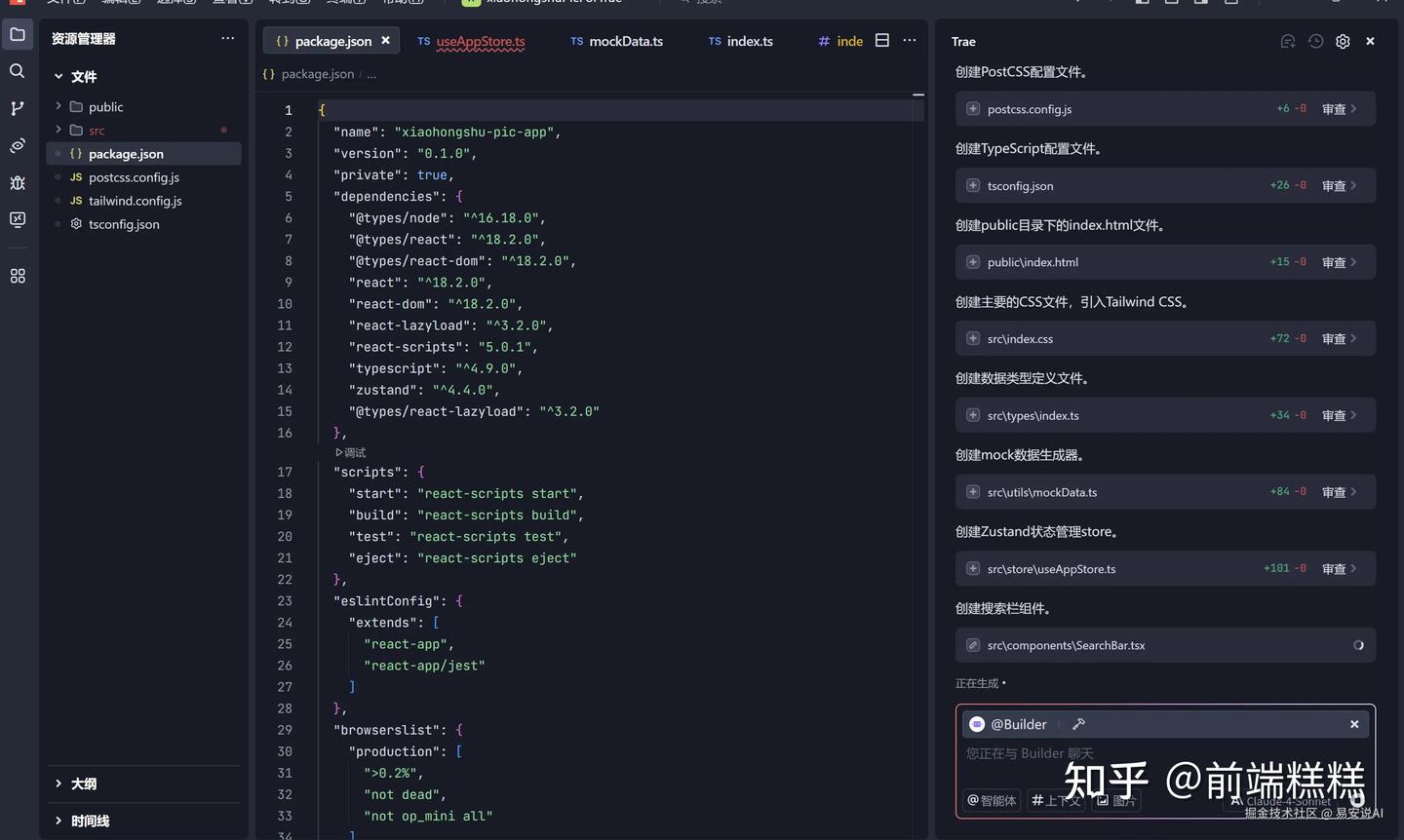1404x840 pixels.
Task: Switch to the mockData.ts tab
Action: point(625,42)
